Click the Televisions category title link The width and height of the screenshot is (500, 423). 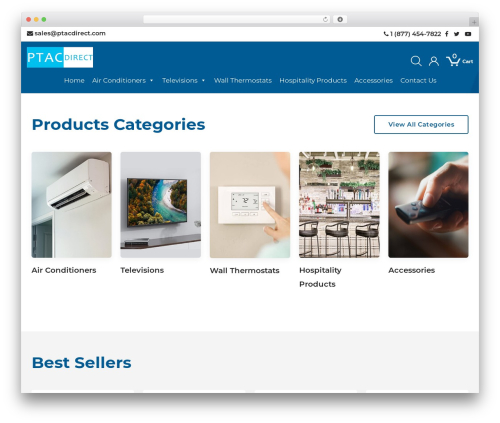pos(142,270)
